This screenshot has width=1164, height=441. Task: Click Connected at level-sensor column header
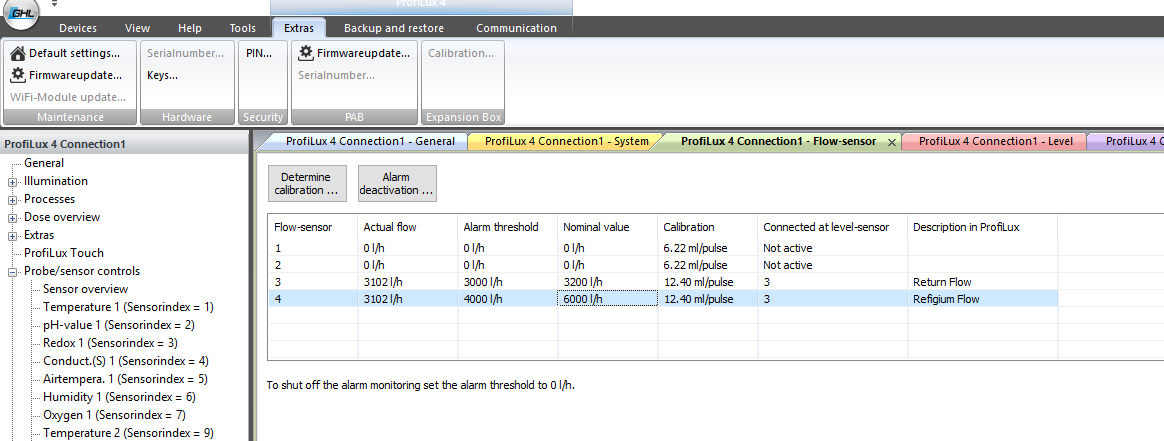tap(832, 227)
